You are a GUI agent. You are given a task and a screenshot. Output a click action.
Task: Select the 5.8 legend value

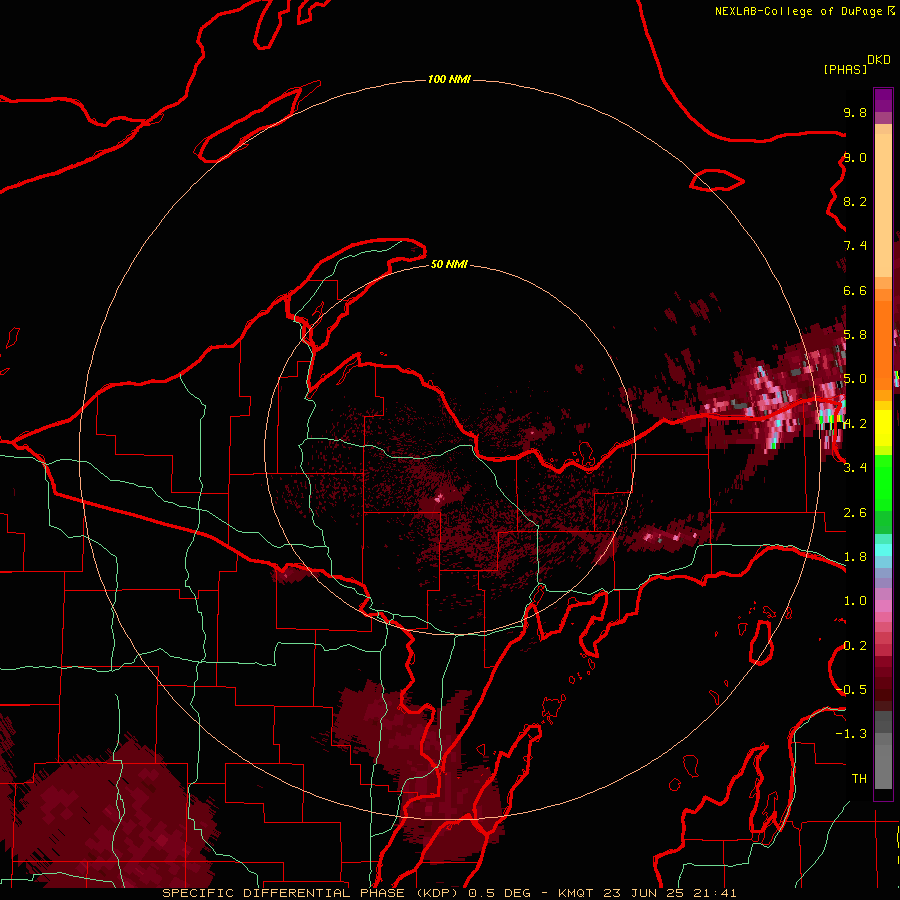[855, 335]
